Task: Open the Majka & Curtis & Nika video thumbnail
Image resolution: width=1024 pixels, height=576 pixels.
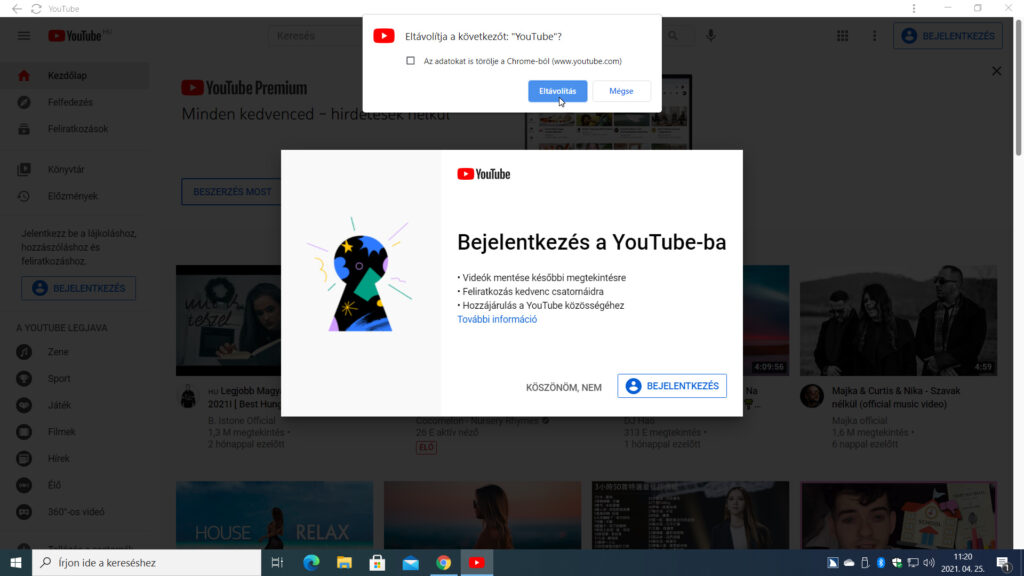Action: pos(898,320)
